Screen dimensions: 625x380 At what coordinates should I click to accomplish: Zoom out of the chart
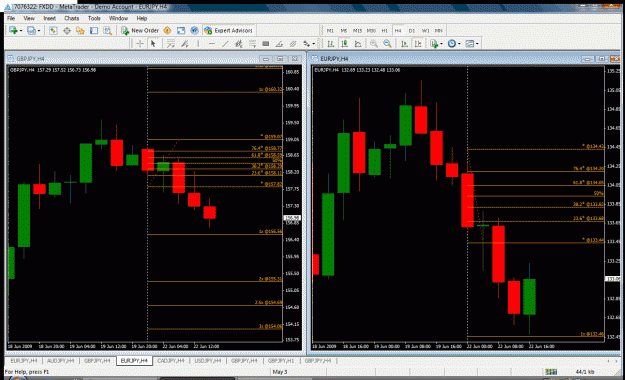tap(387, 43)
